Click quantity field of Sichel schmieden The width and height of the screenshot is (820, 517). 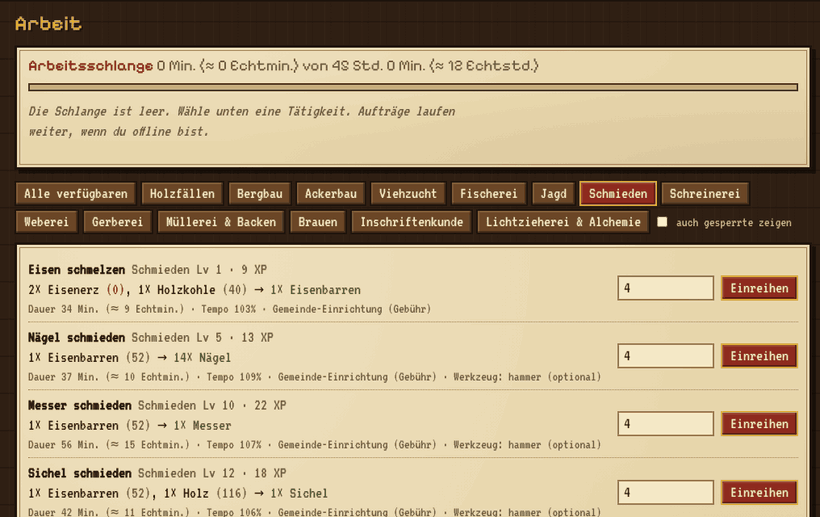click(x=665, y=492)
